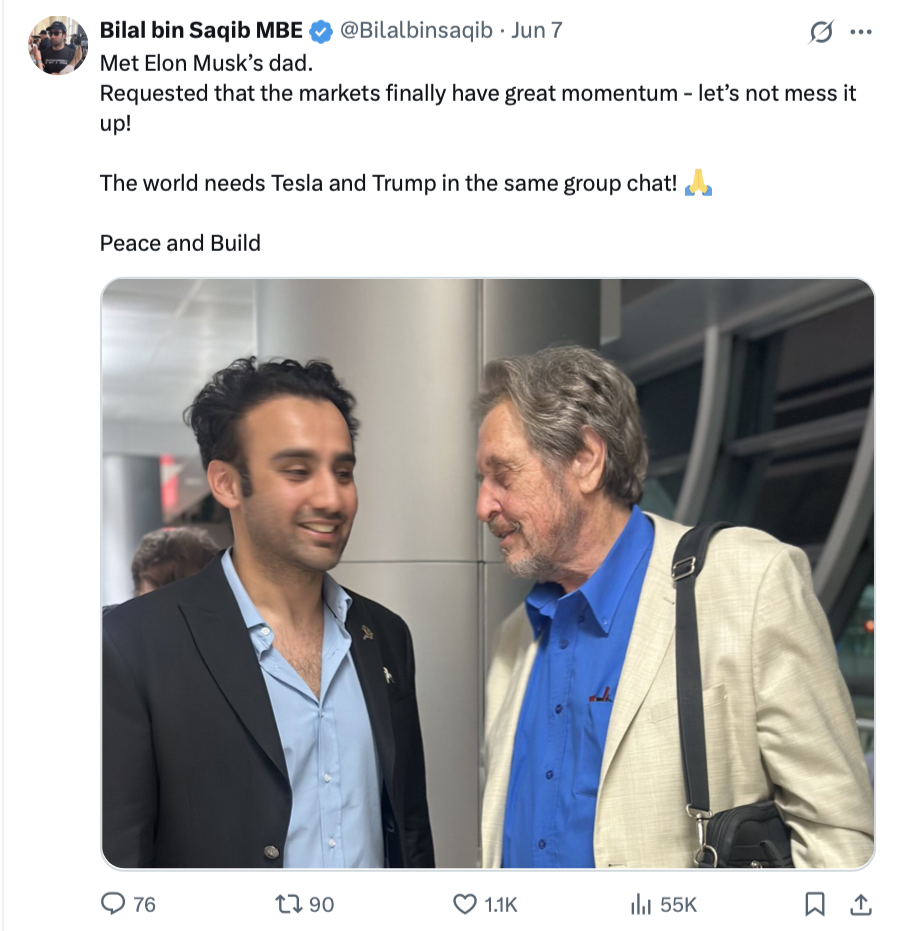The image size is (898, 931).
Task: Click the 1.1K likes count
Action: 501,904
